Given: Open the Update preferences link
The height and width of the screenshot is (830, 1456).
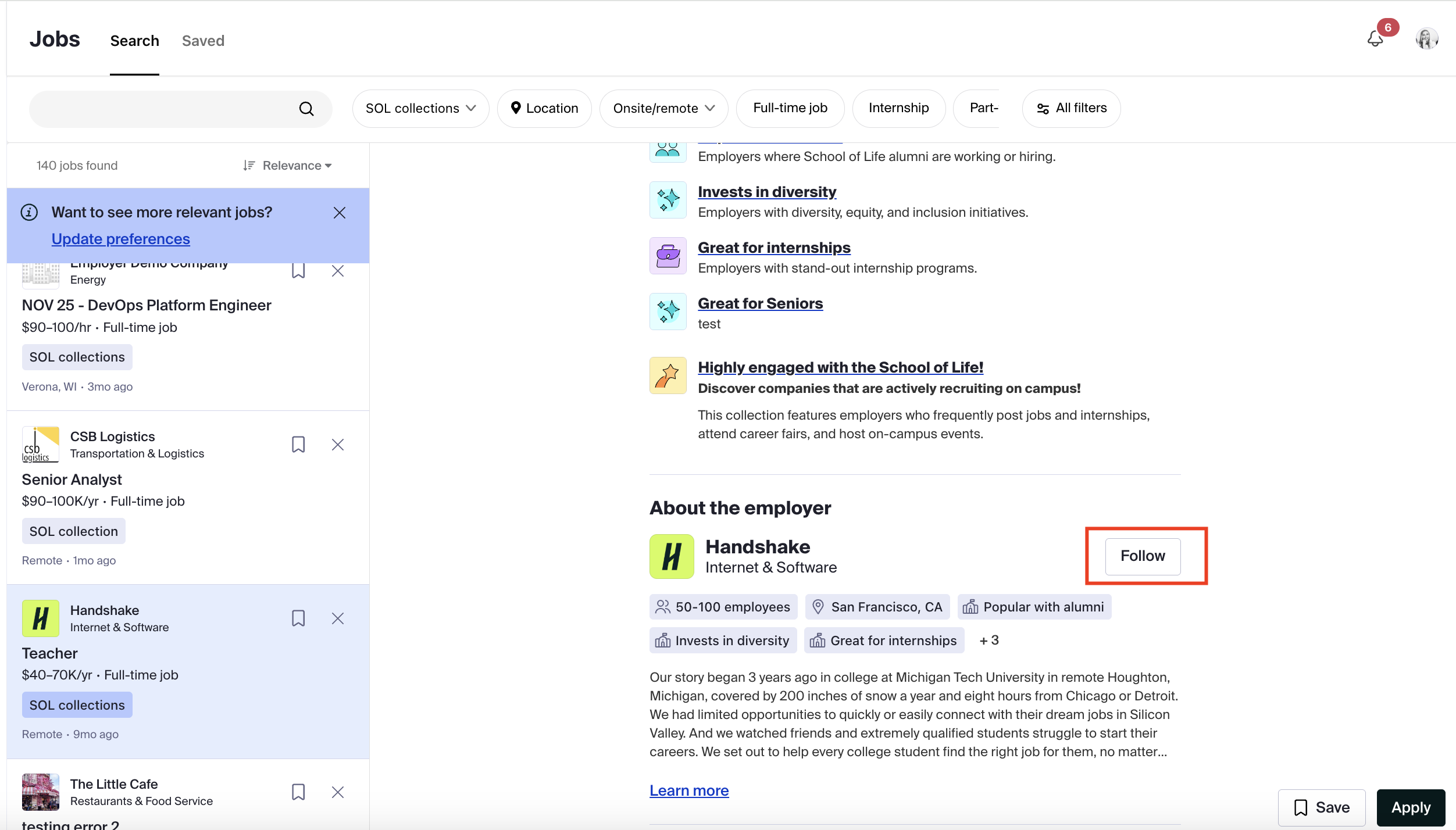Looking at the screenshot, I should tap(121, 239).
